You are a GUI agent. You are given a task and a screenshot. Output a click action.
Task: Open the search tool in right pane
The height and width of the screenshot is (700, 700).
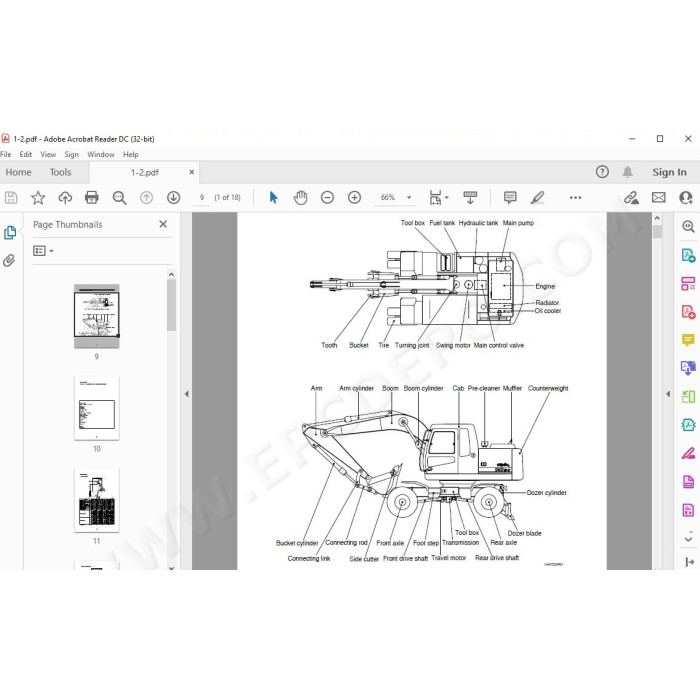pos(688,227)
